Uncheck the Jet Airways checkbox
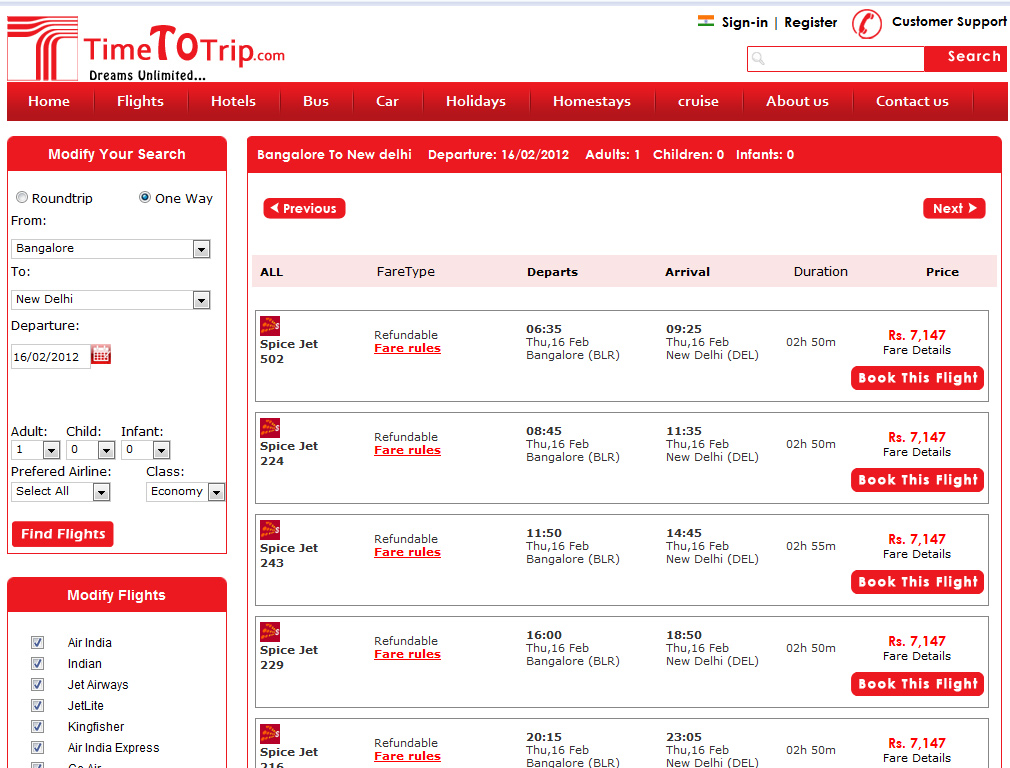 point(37,684)
